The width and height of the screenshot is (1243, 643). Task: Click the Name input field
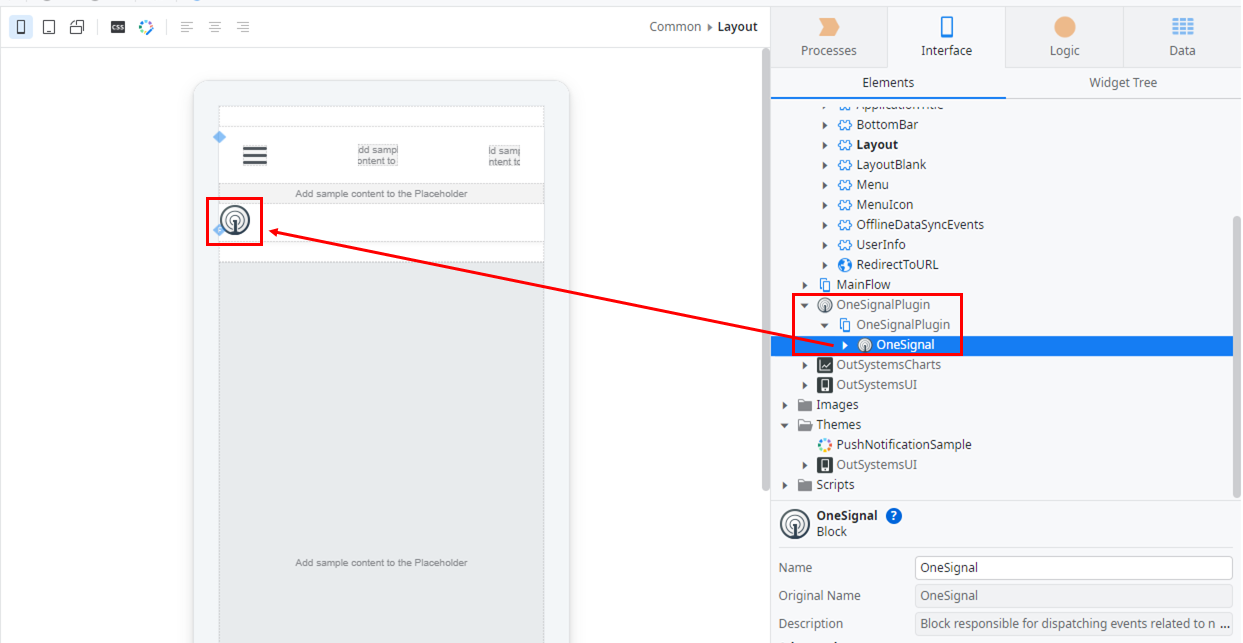1073,567
